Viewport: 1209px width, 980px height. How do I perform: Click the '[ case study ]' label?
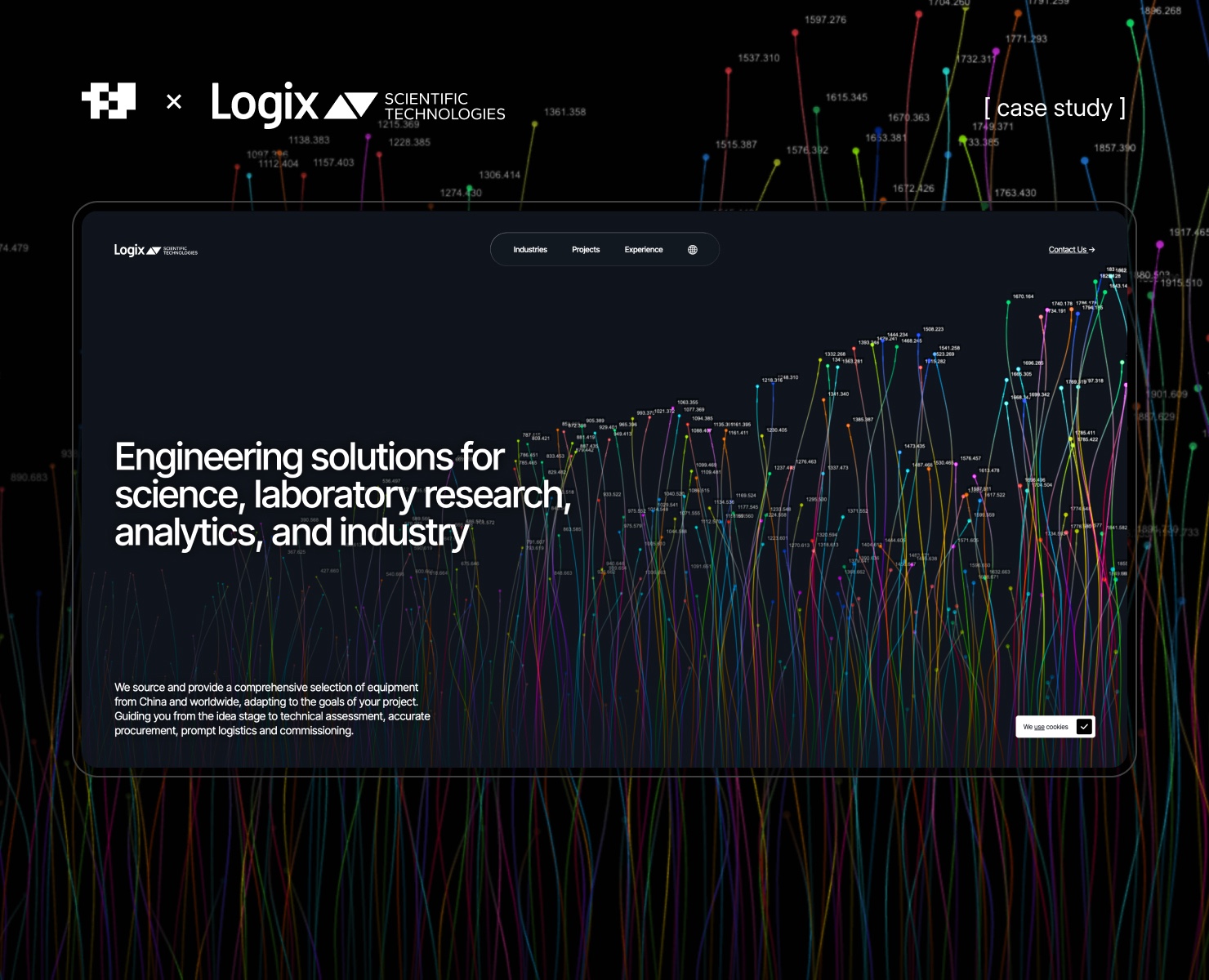(x=1055, y=108)
